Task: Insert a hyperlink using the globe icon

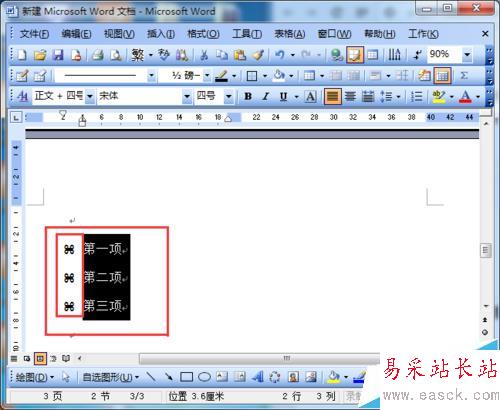Action: pyautogui.click(x=336, y=55)
